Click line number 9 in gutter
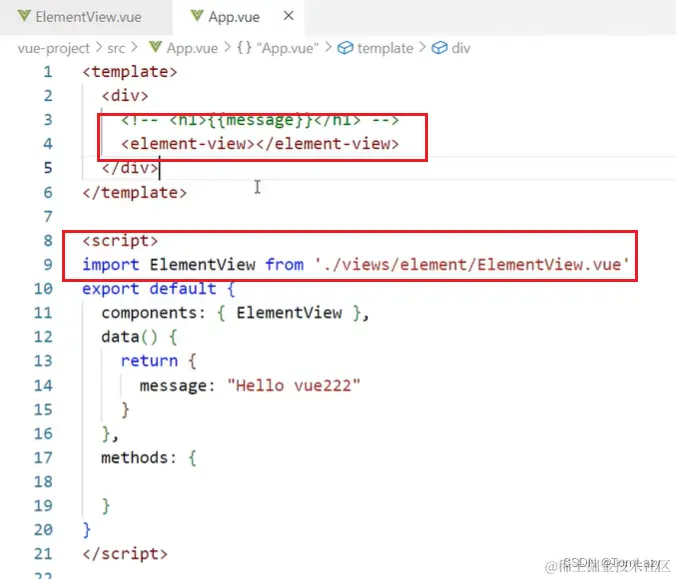The height and width of the screenshot is (579, 676). (48, 264)
